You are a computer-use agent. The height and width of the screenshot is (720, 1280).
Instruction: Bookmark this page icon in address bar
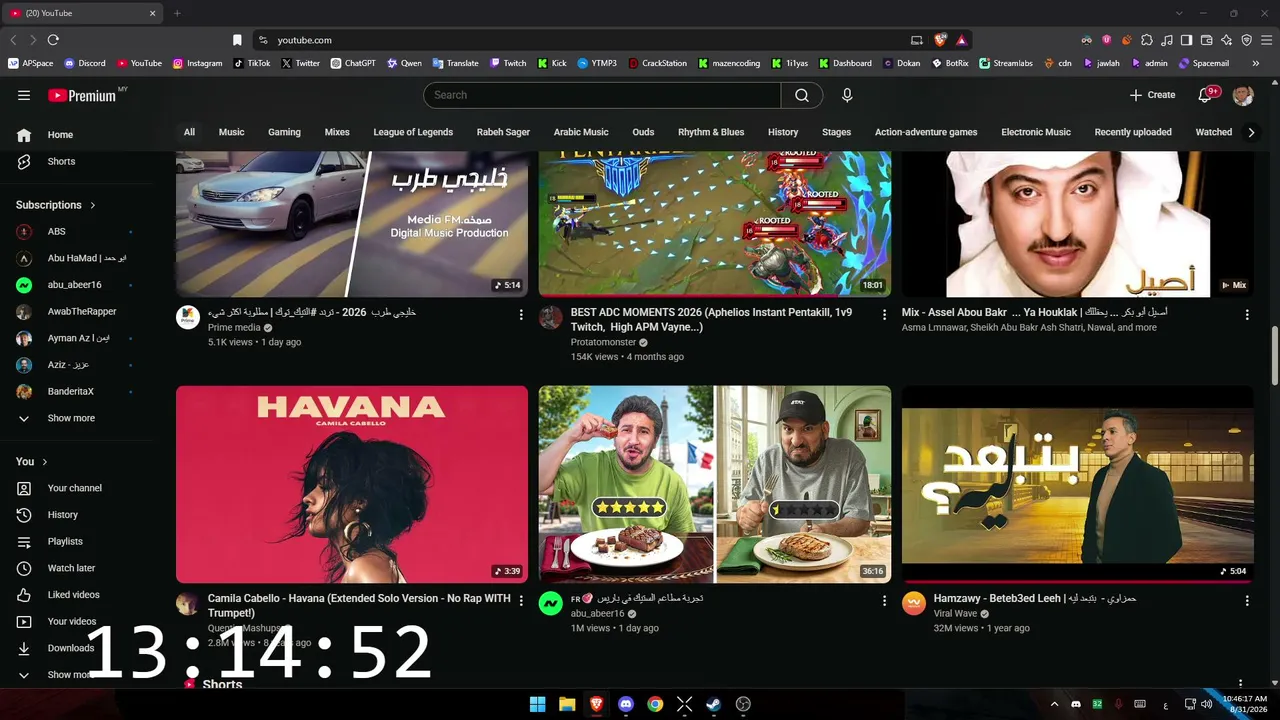[237, 40]
